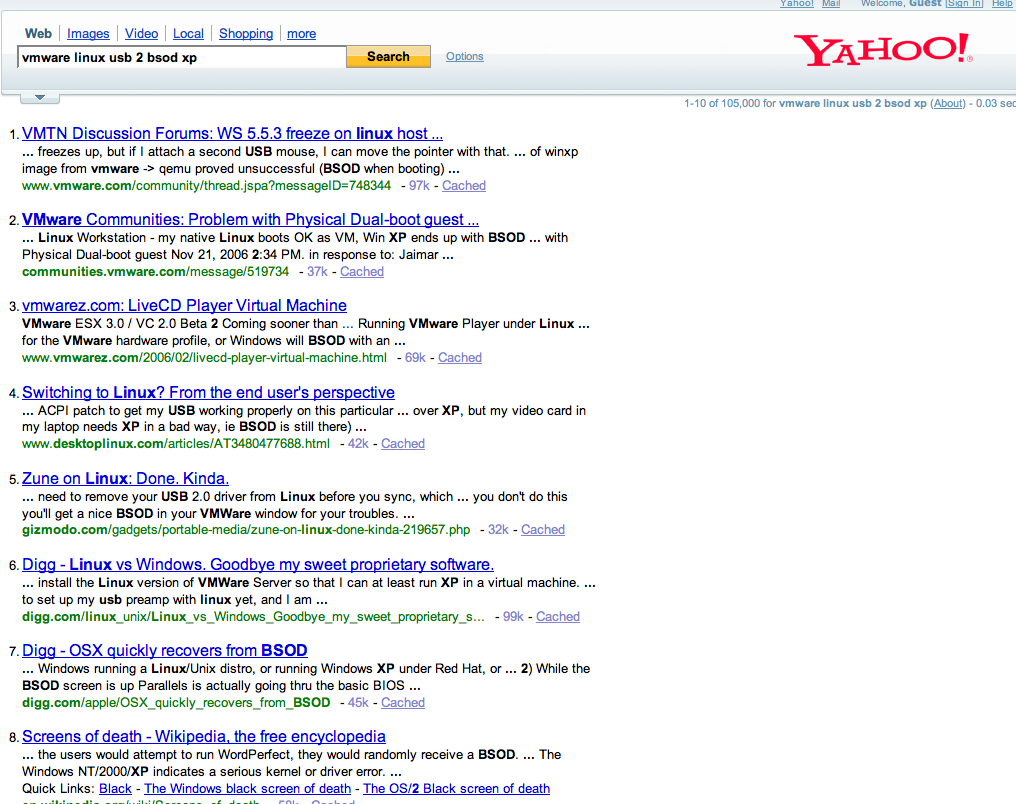This screenshot has height=804, width=1016.
Task: Open the 'more' search categories menu
Action: (301, 34)
